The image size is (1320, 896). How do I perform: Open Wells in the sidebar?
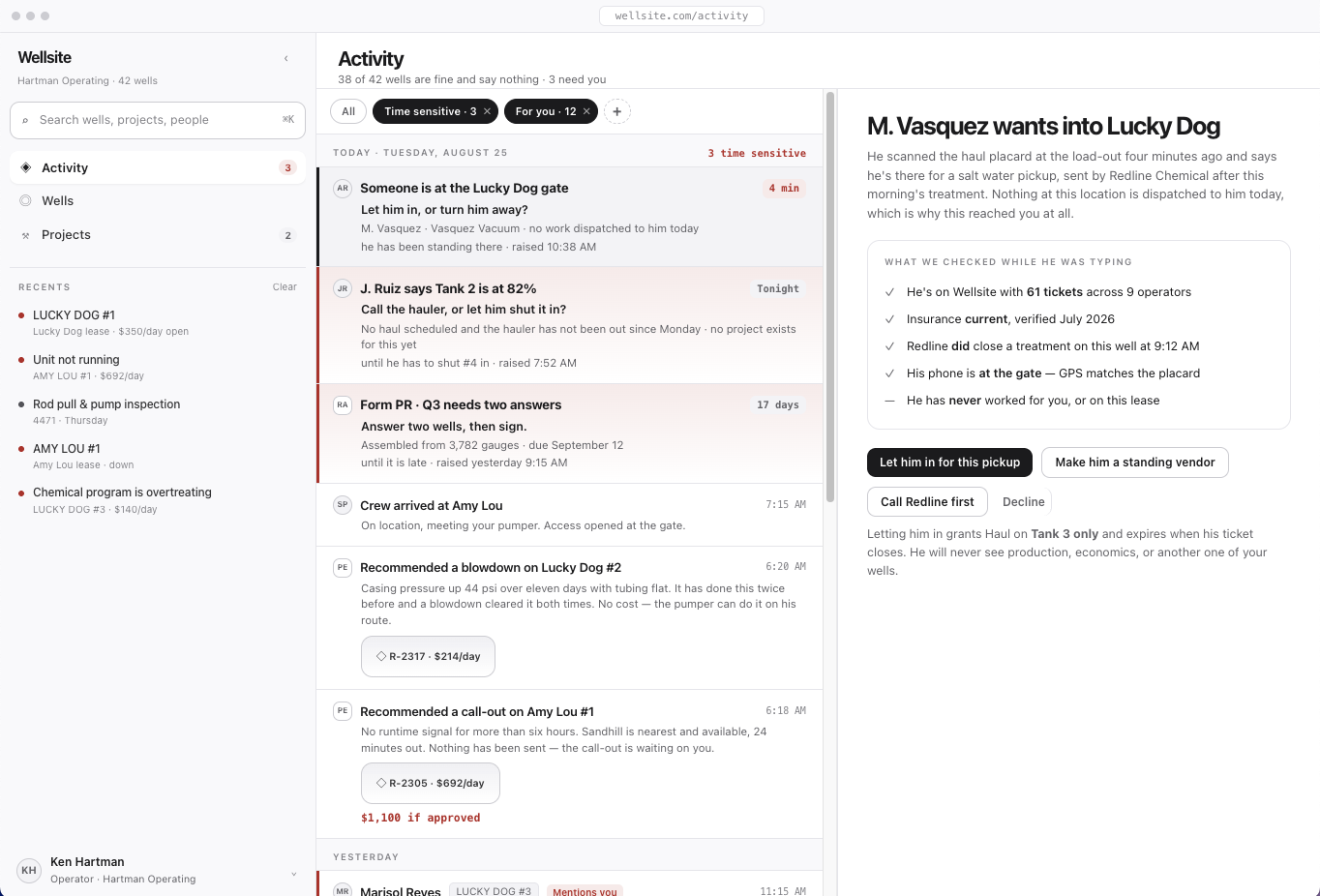(x=158, y=200)
